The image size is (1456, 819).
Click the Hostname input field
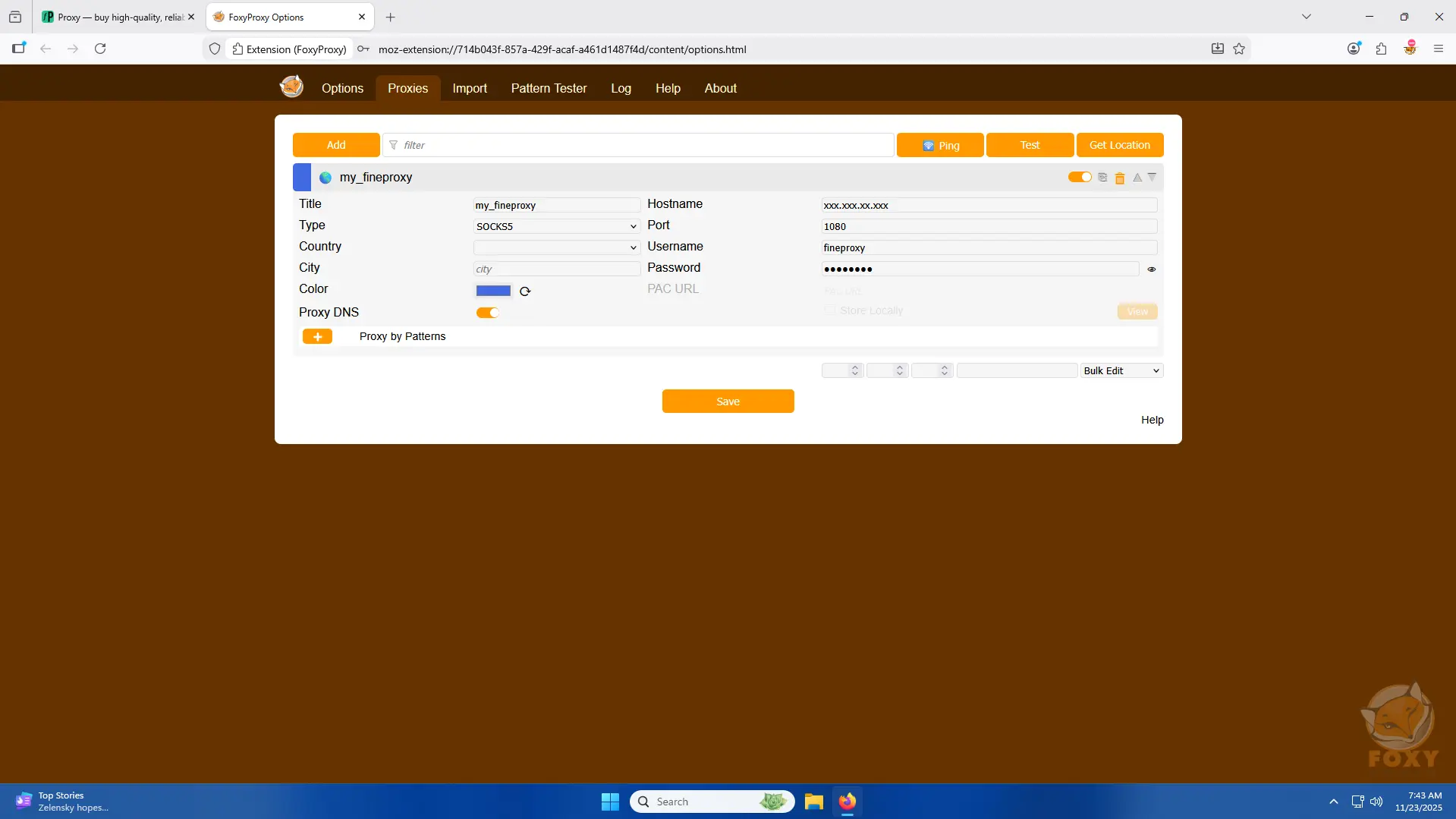tap(989, 205)
